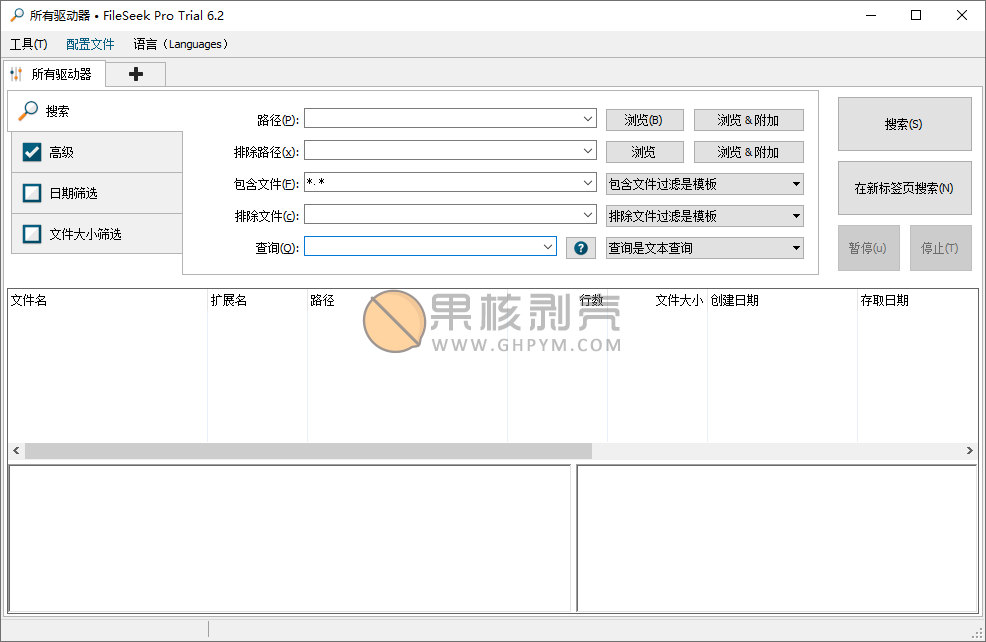Click the window resize grip in status bar
The height and width of the screenshot is (642, 986).
[x=977, y=633]
